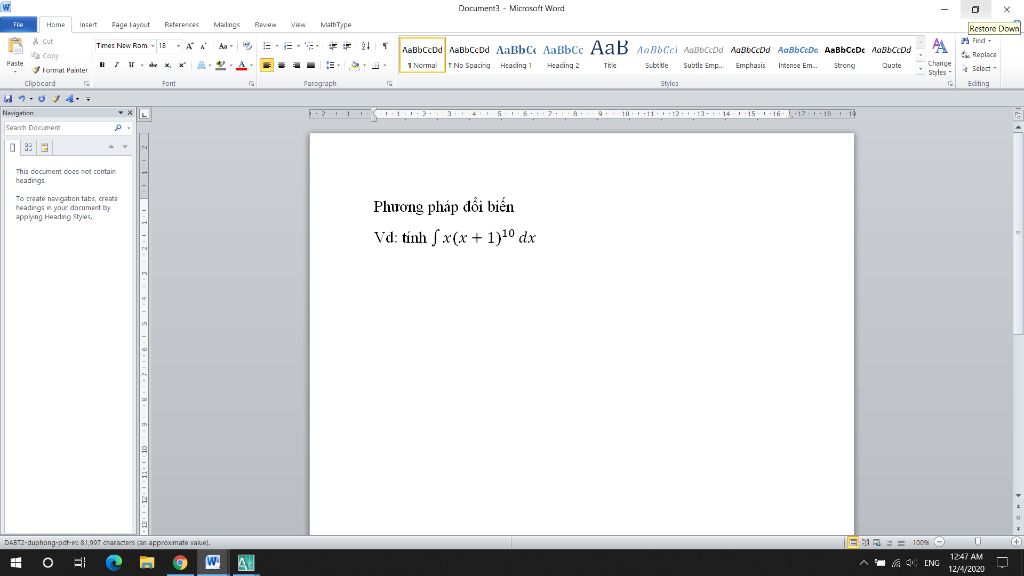
Task: Grow the font size
Action: point(189,46)
